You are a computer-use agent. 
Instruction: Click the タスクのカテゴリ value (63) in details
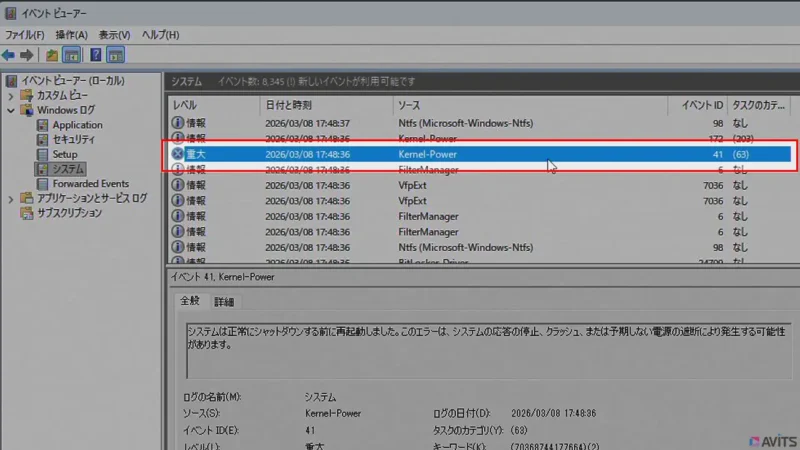pos(519,430)
